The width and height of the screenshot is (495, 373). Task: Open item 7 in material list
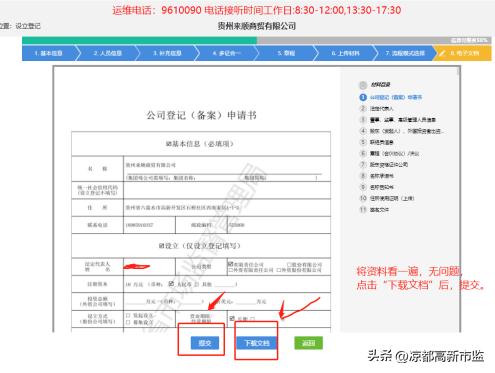(x=389, y=165)
